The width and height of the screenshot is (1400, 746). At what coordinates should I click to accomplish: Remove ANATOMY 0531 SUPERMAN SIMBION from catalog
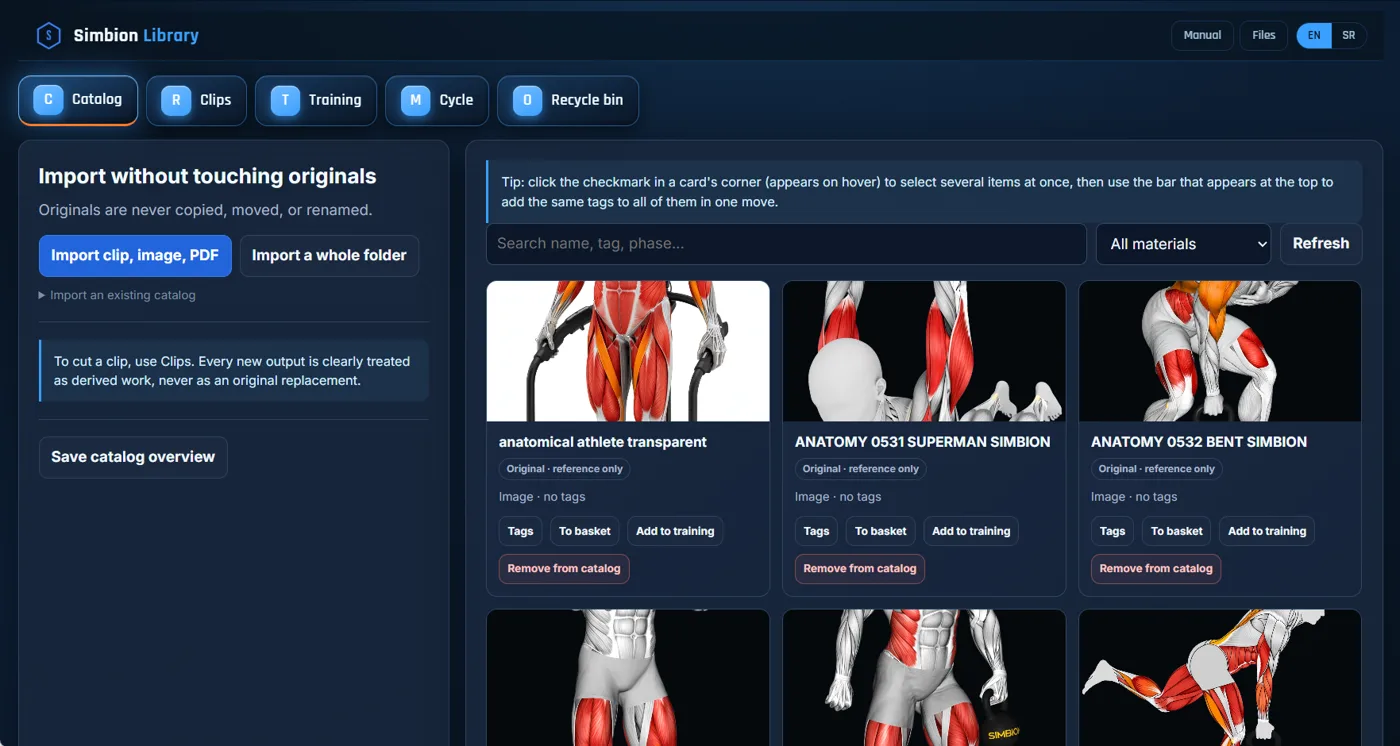pyautogui.click(x=860, y=568)
